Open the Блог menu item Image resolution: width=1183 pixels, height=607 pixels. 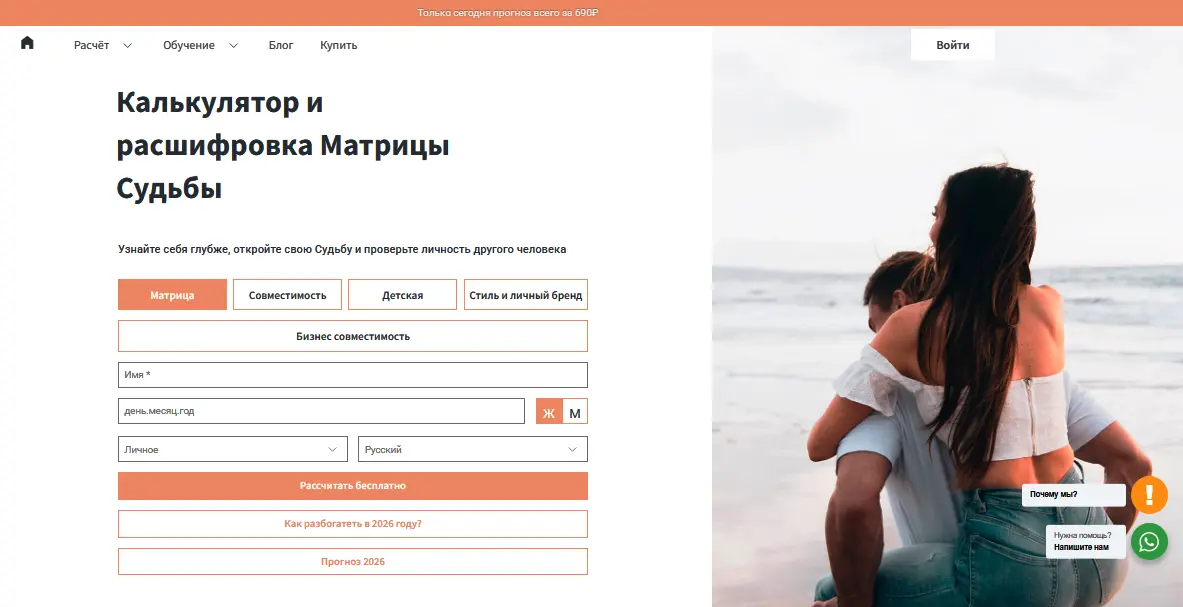point(281,45)
